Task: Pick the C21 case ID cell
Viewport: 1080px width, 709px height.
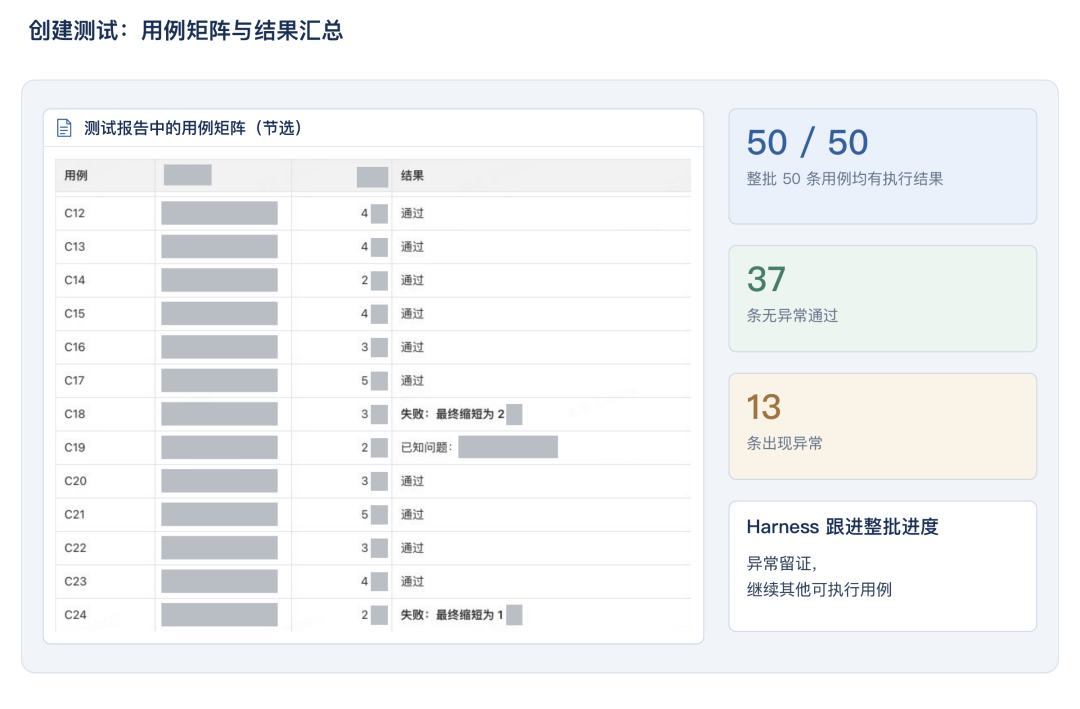Action: pyautogui.click(x=74, y=515)
